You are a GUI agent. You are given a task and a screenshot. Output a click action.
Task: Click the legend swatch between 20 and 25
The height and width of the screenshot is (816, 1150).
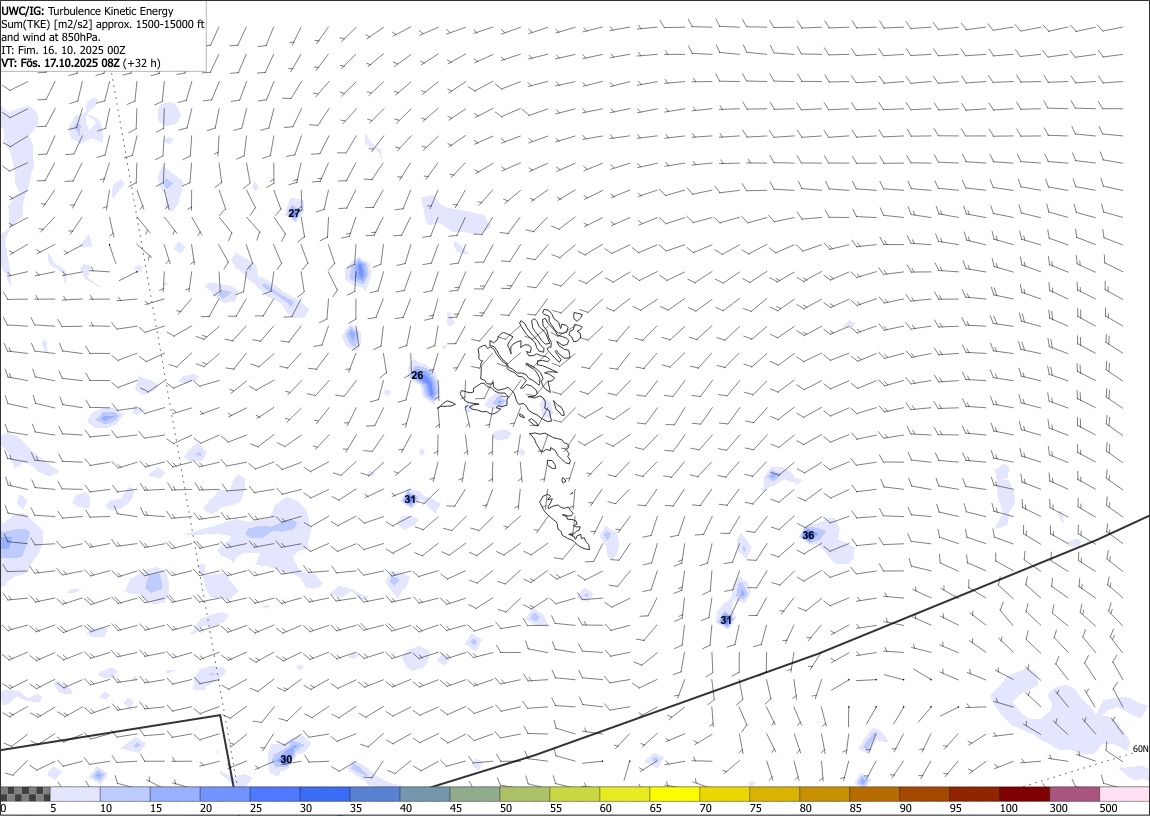(225, 794)
